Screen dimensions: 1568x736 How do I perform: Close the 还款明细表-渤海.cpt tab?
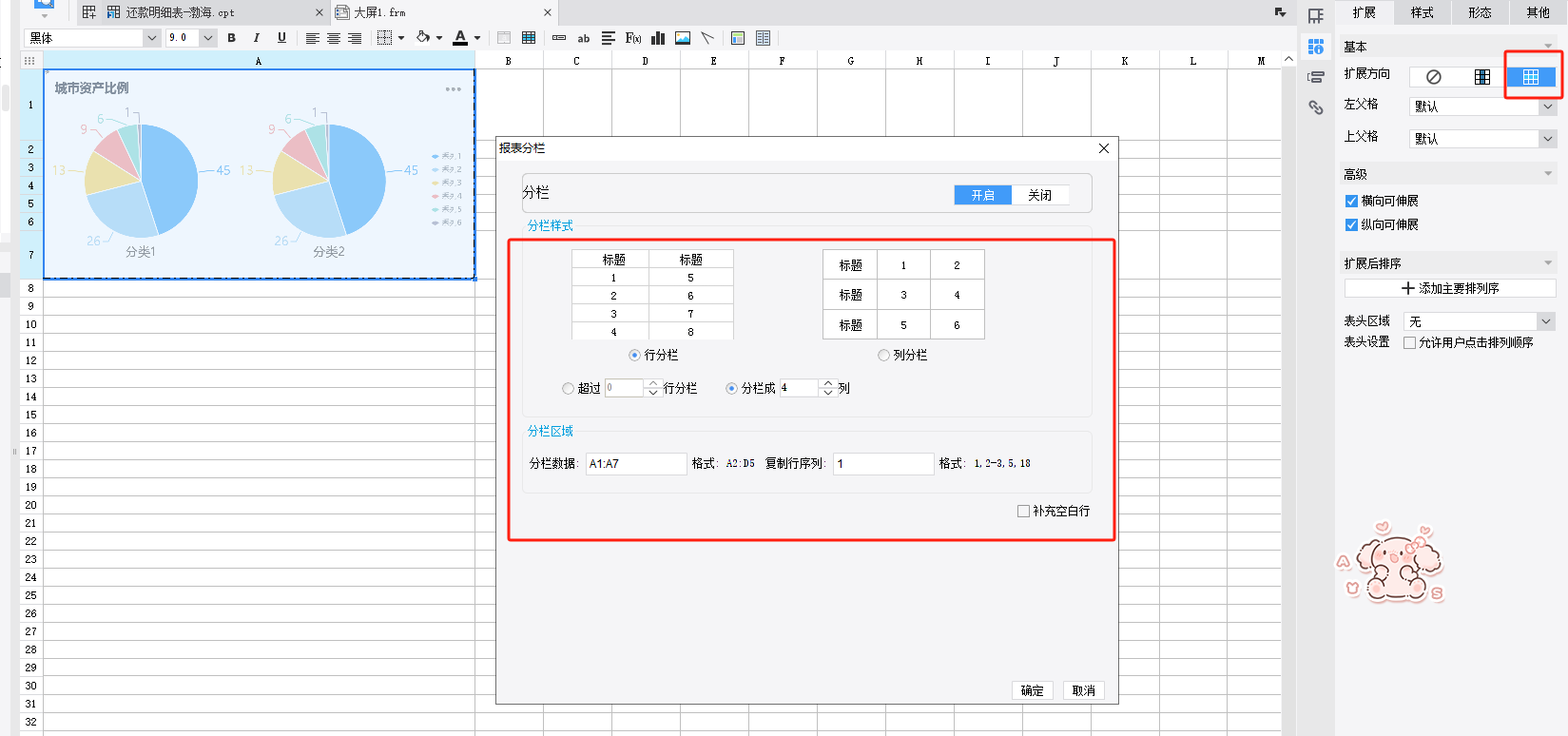click(319, 12)
